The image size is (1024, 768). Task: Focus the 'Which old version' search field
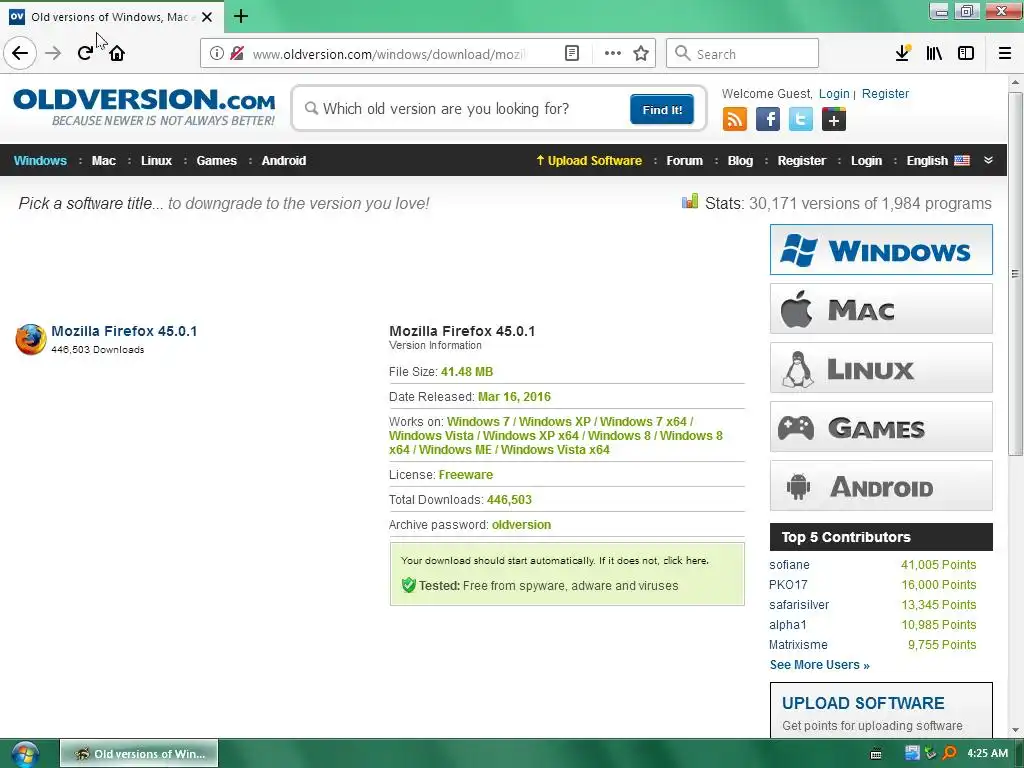[464, 108]
